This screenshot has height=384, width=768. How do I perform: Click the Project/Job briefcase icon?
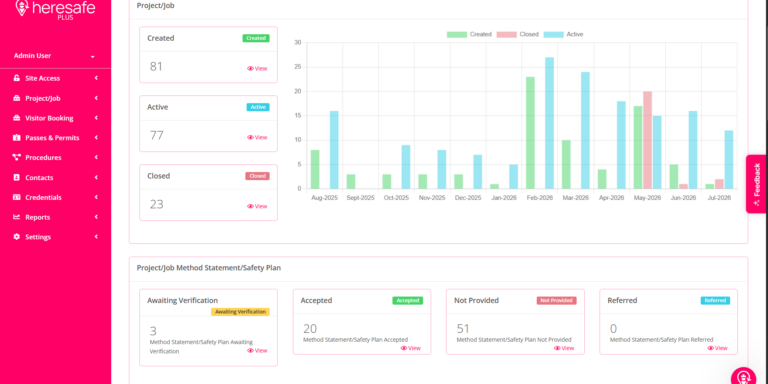point(17,98)
